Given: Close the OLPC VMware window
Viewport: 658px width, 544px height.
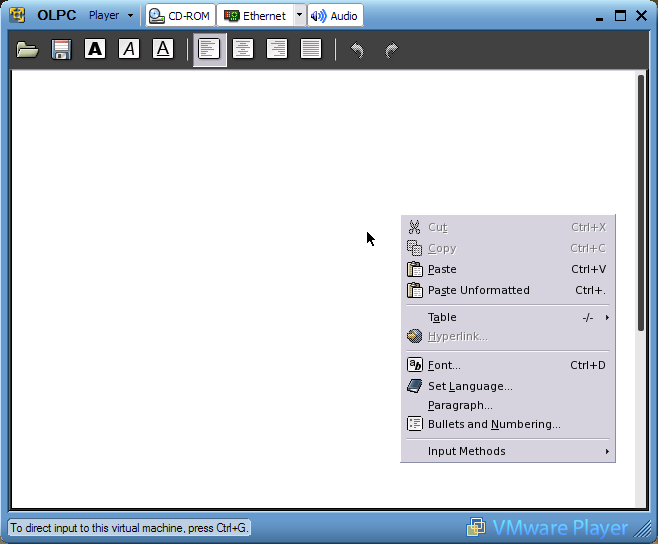Looking at the screenshot, I should [641, 16].
